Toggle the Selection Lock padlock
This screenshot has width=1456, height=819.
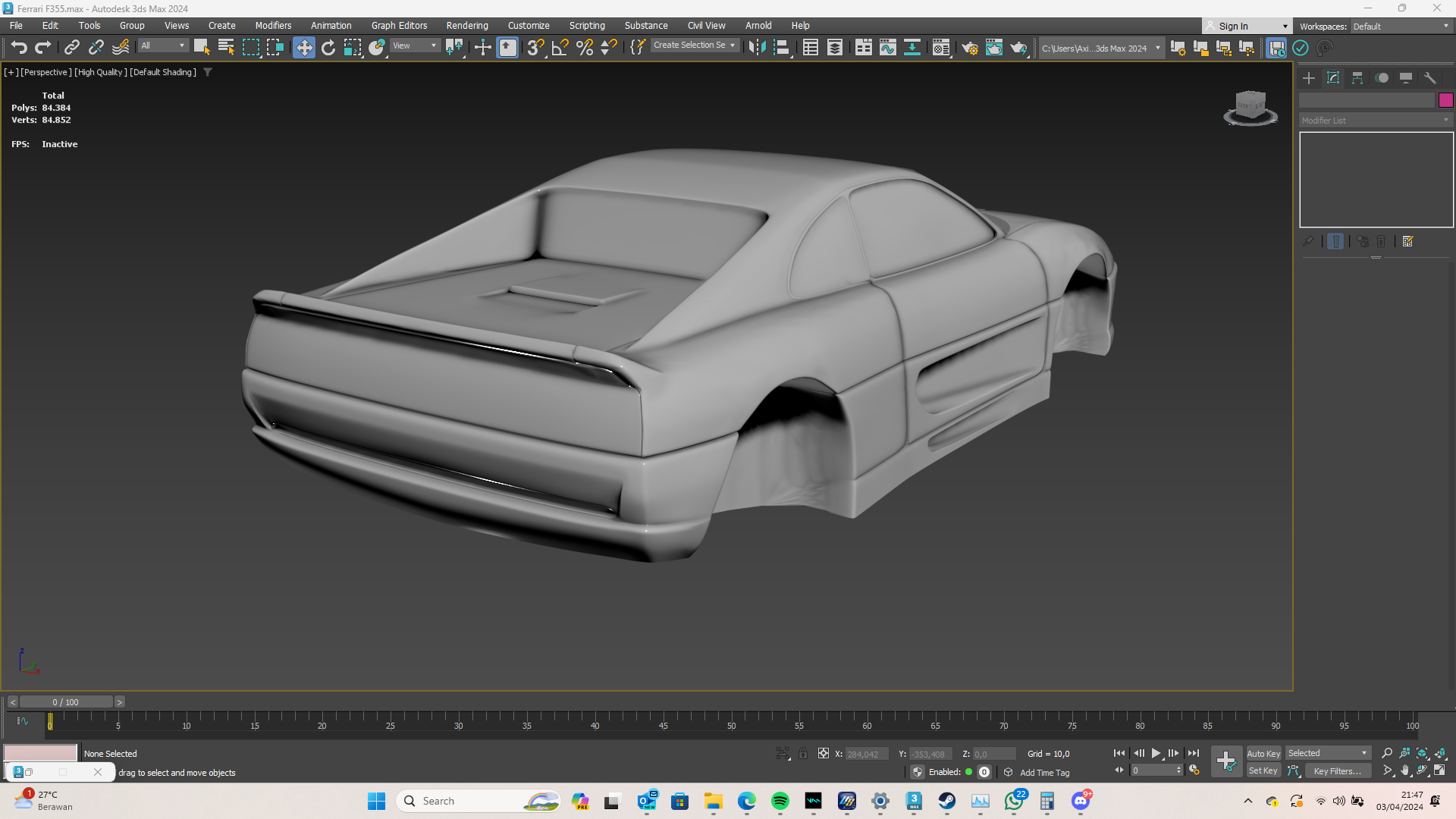pyautogui.click(x=803, y=753)
